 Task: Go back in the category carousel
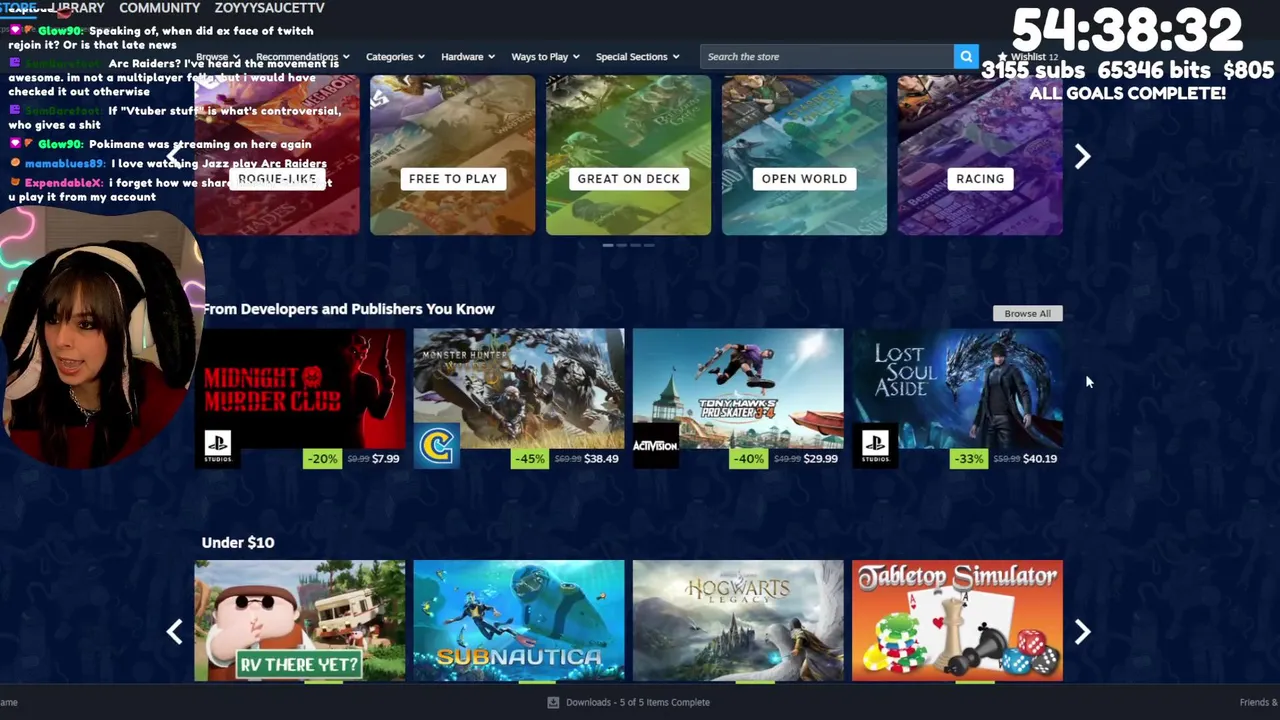pos(175,156)
